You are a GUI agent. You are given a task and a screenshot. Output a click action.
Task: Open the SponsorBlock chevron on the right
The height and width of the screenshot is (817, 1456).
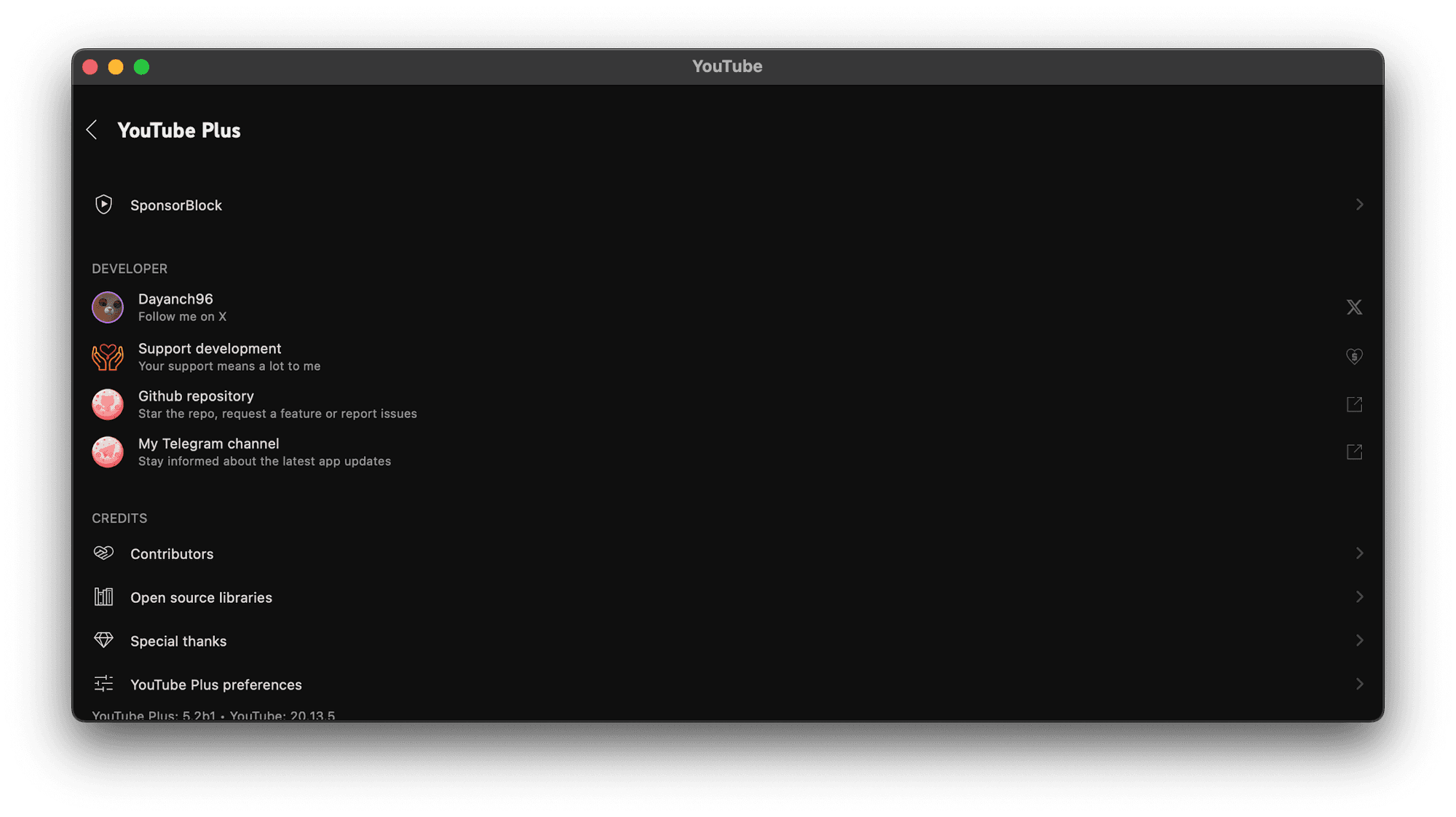click(1359, 205)
